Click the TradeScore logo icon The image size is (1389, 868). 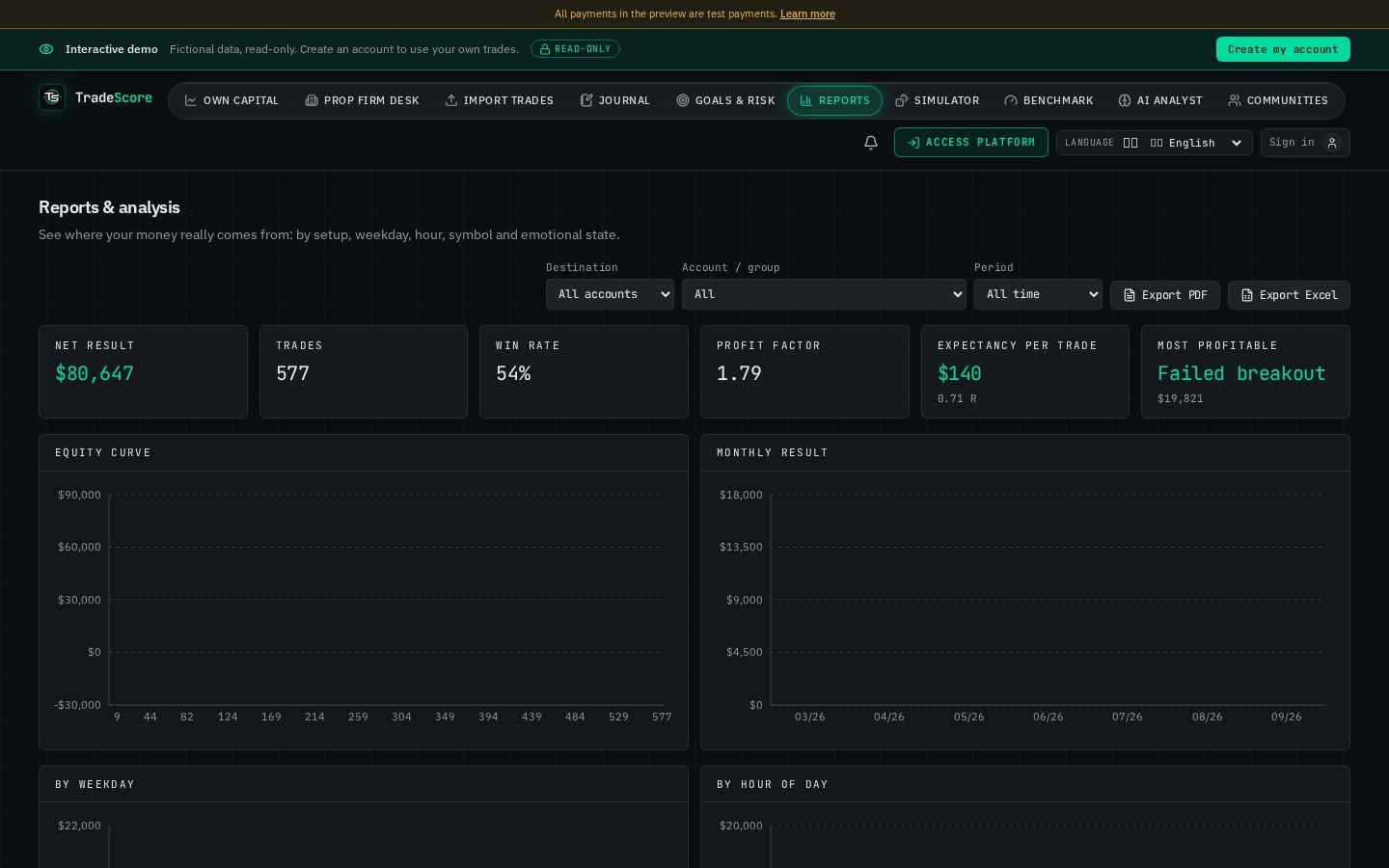pyautogui.click(x=52, y=97)
